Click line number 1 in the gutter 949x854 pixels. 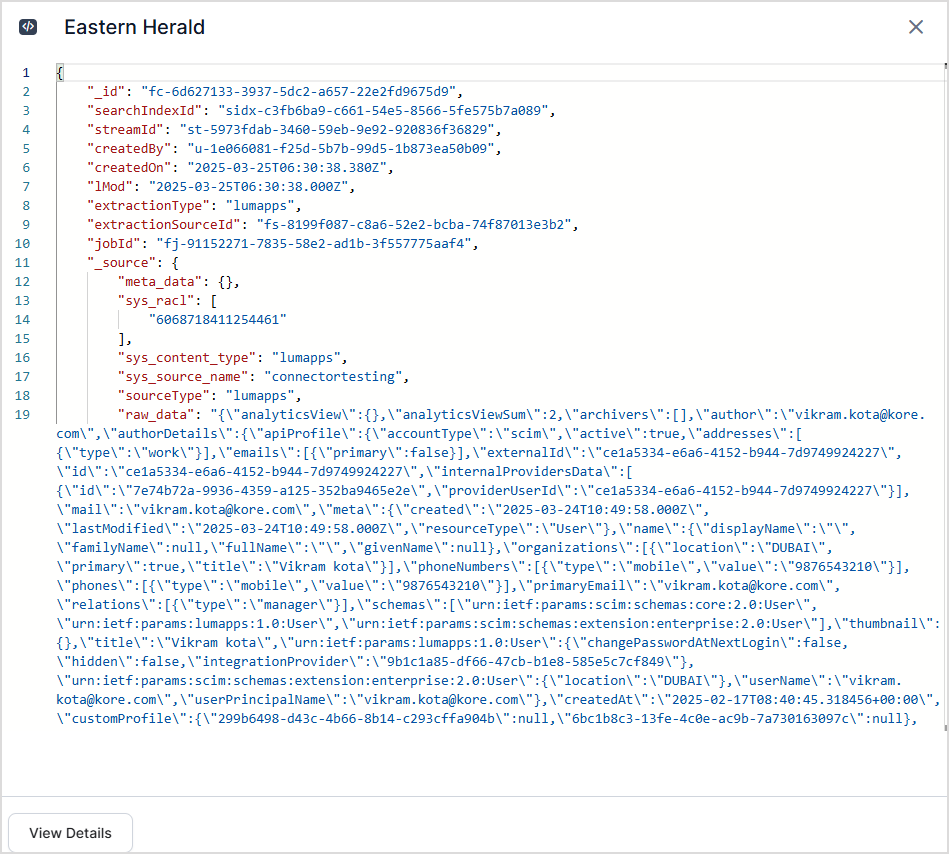click(x=26, y=73)
